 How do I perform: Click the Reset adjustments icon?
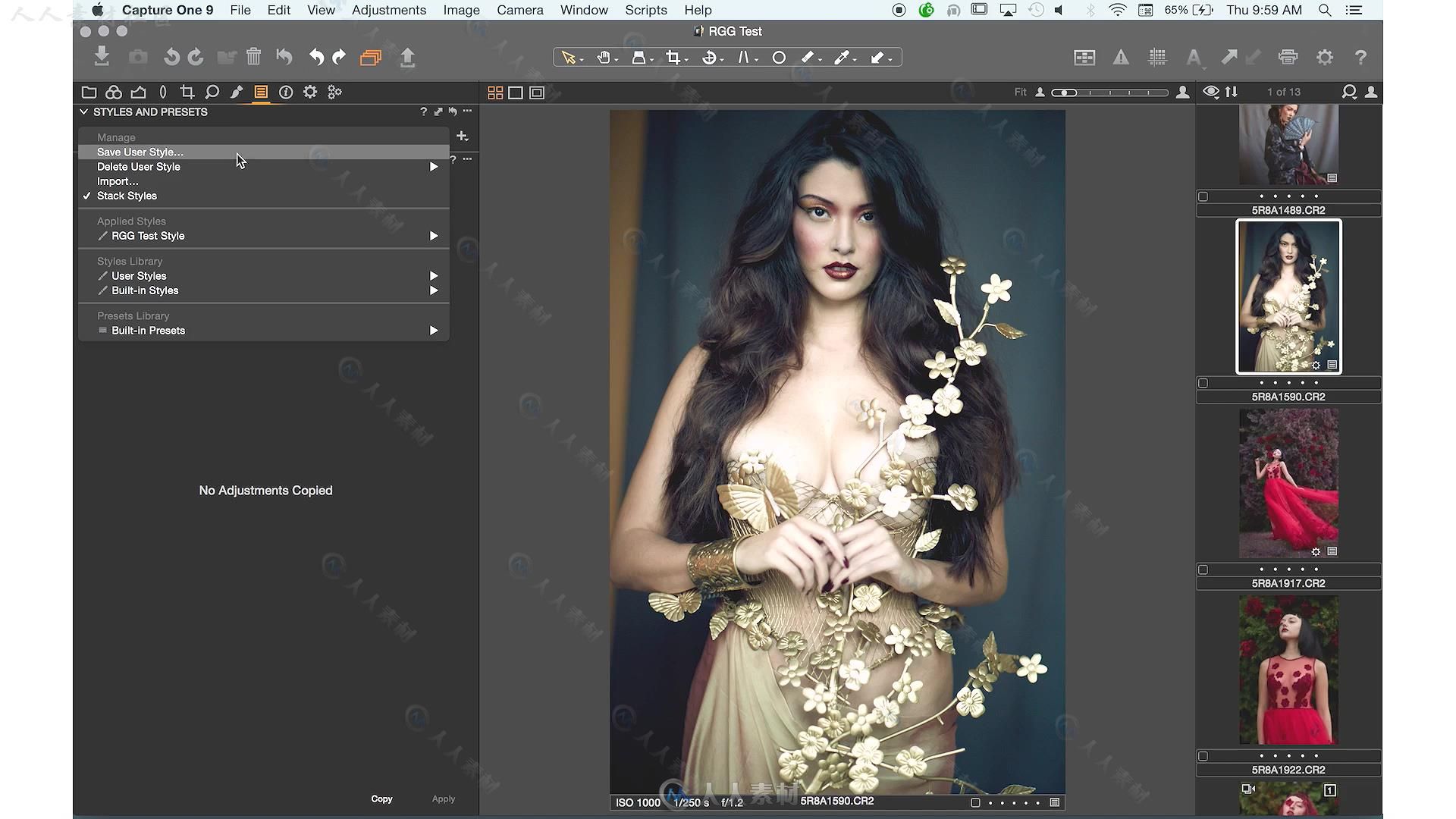[284, 57]
